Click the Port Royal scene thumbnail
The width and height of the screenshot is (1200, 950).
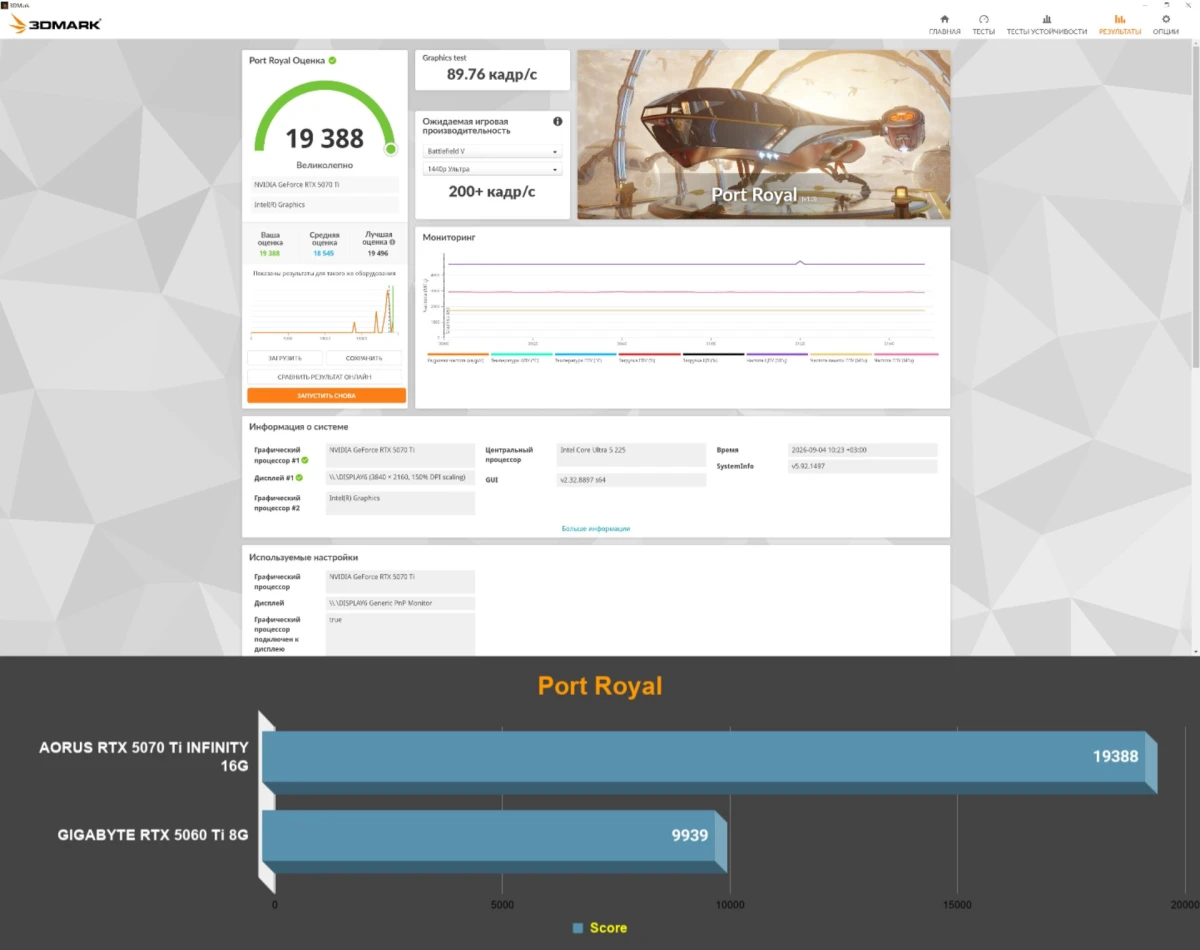coord(763,135)
